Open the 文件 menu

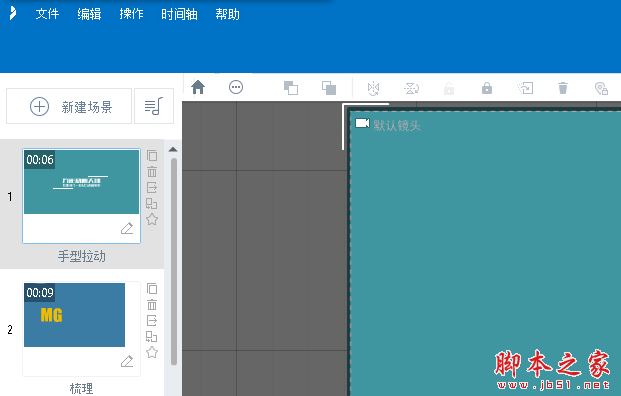pos(47,14)
